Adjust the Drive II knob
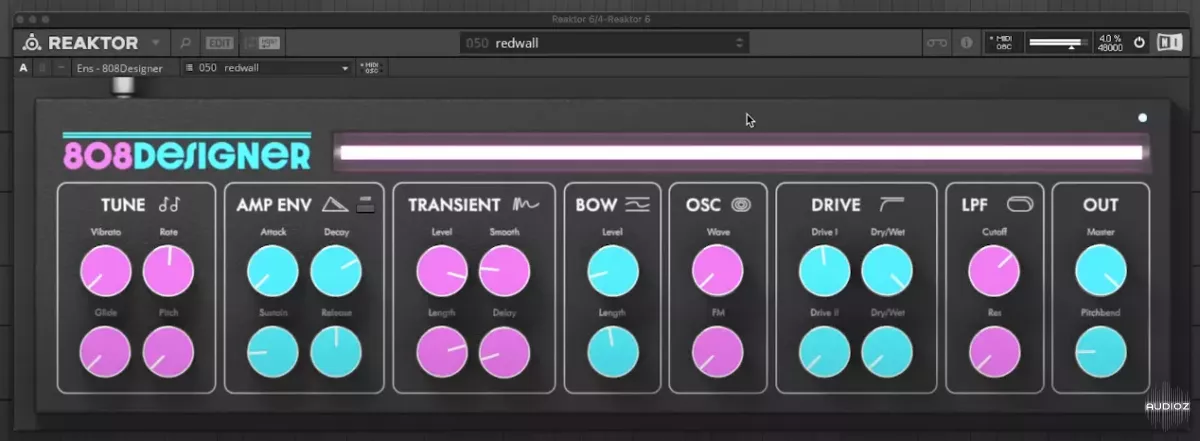Screen dimensions: 1200x441 coord(825,353)
